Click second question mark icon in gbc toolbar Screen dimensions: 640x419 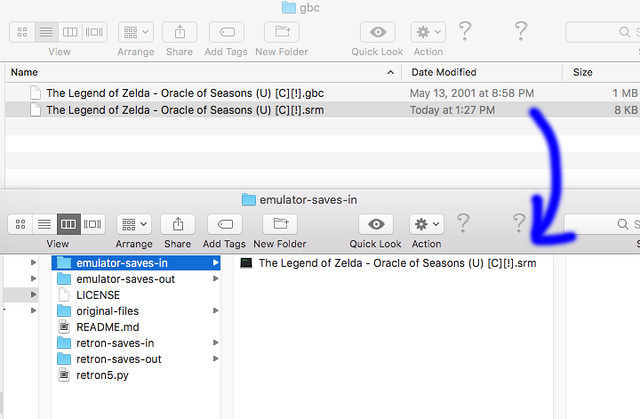pyautogui.click(x=521, y=31)
